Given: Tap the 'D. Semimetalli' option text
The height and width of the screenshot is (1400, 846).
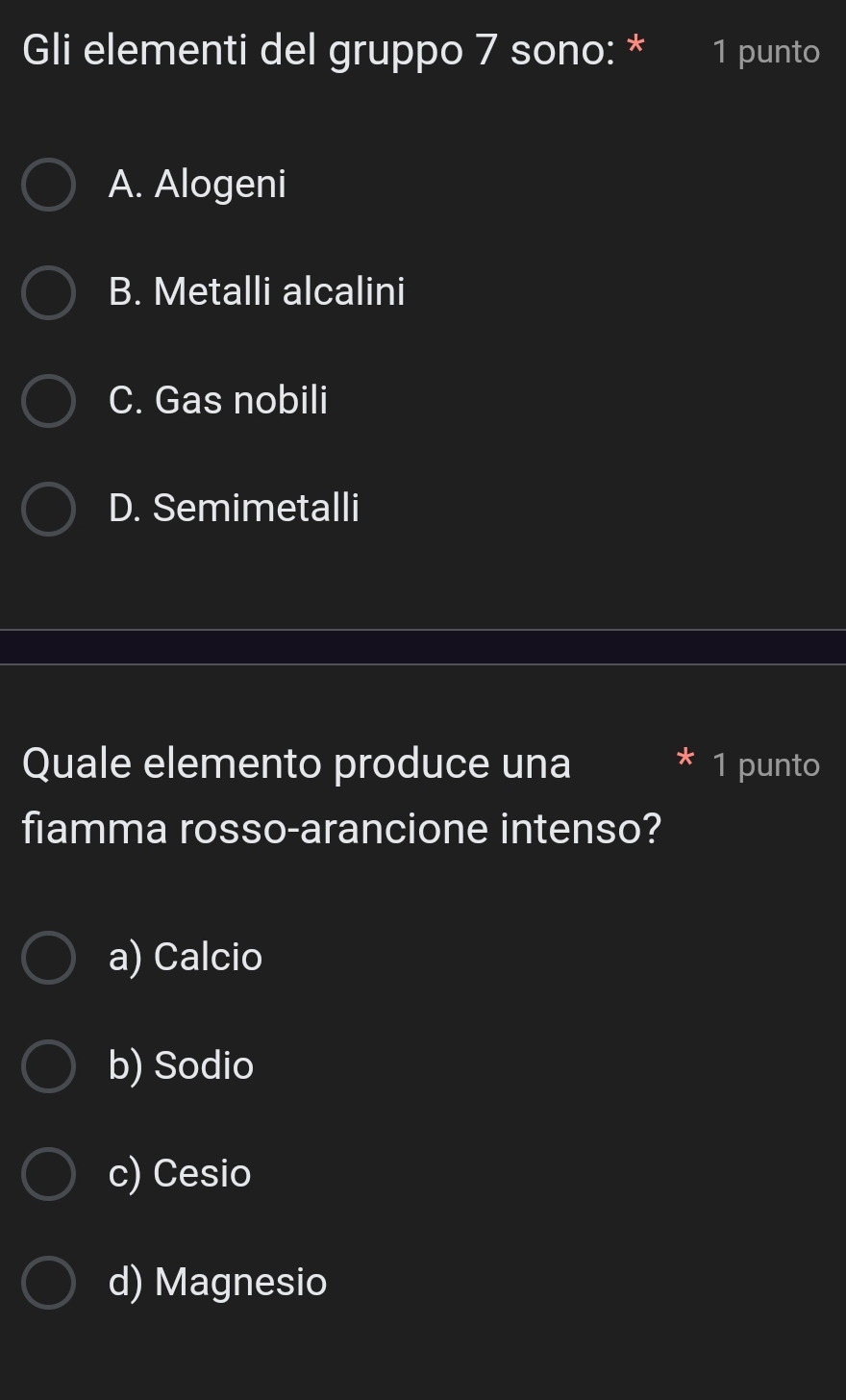Looking at the screenshot, I should click(234, 508).
